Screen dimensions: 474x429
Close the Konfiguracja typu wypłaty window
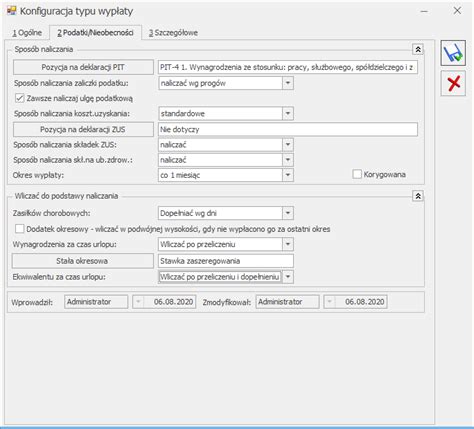[457, 11]
